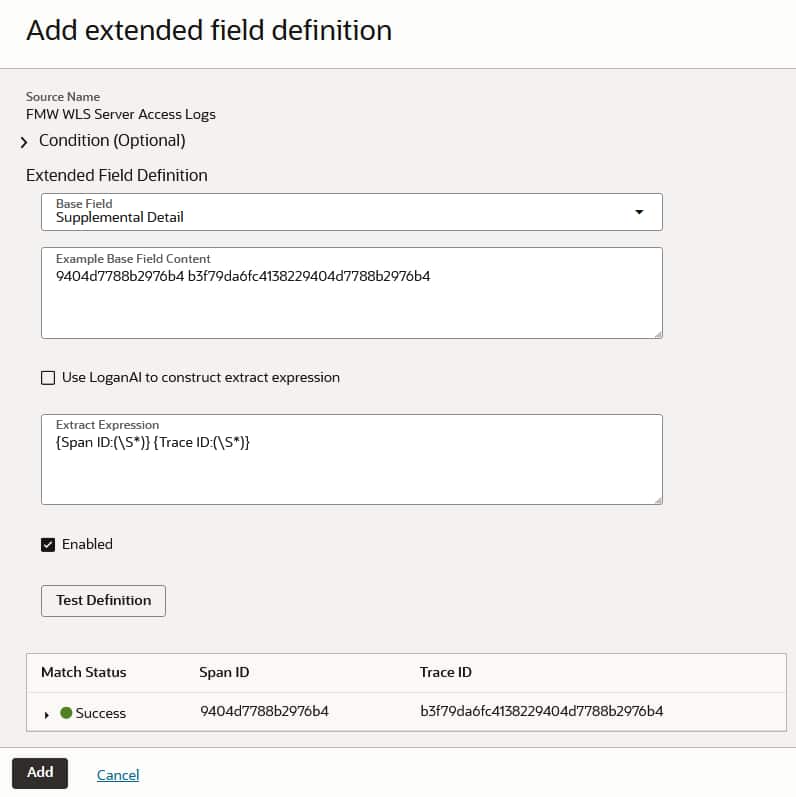
Task: Click resize handle of Extract Expression box
Action: pyautogui.click(x=656, y=498)
